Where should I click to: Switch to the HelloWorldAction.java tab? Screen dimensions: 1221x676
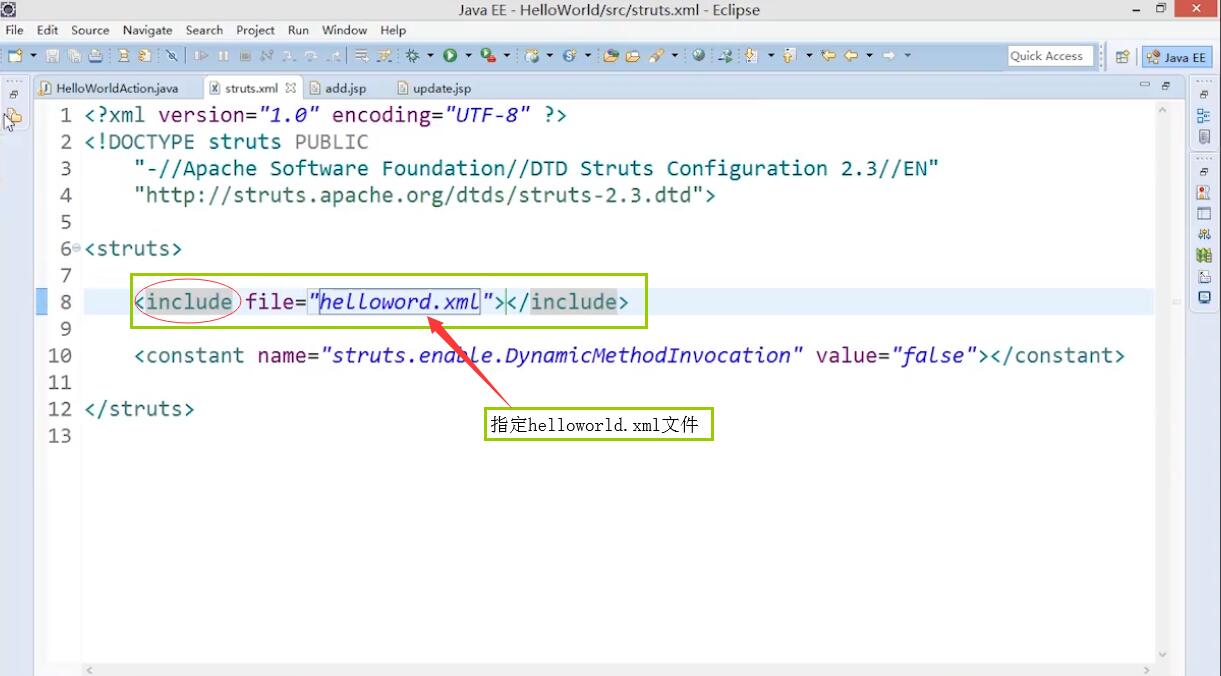116,88
